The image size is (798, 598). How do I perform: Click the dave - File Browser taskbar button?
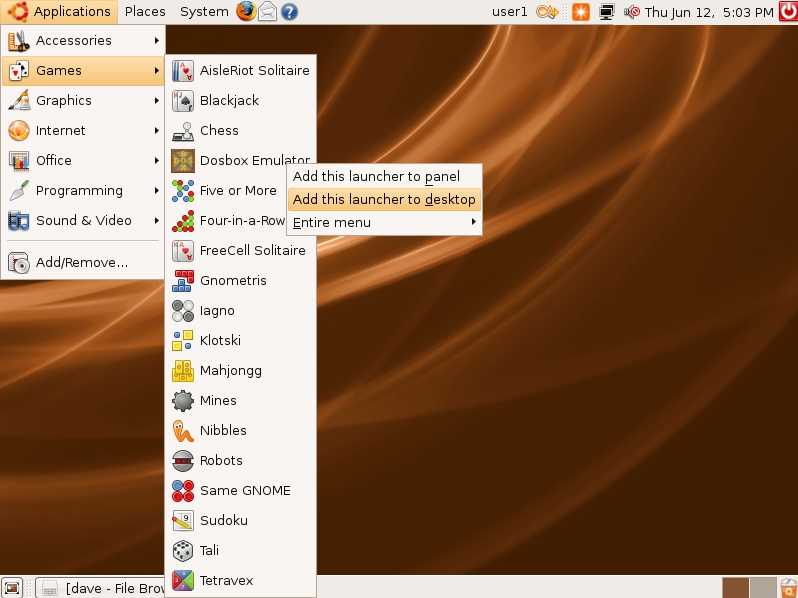click(x=100, y=588)
